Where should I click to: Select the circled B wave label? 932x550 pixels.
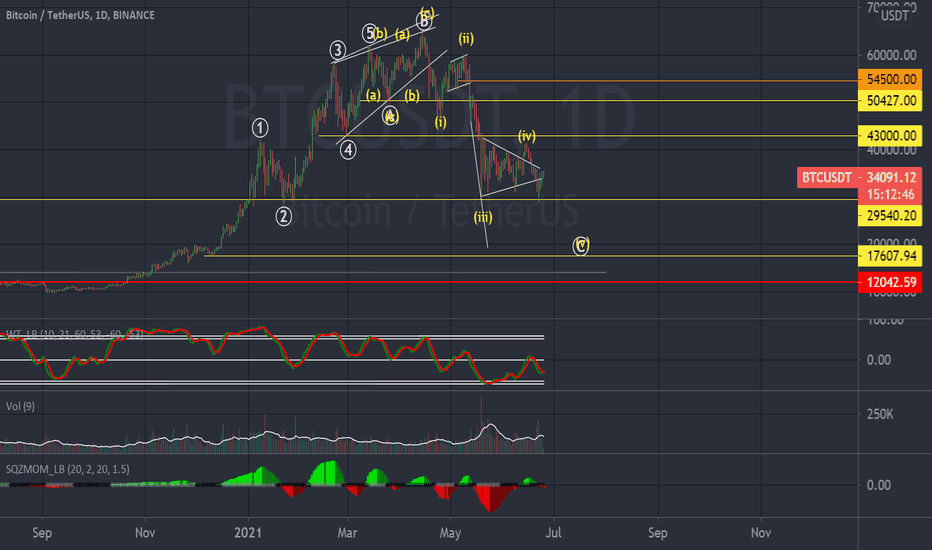coord(424,22)
